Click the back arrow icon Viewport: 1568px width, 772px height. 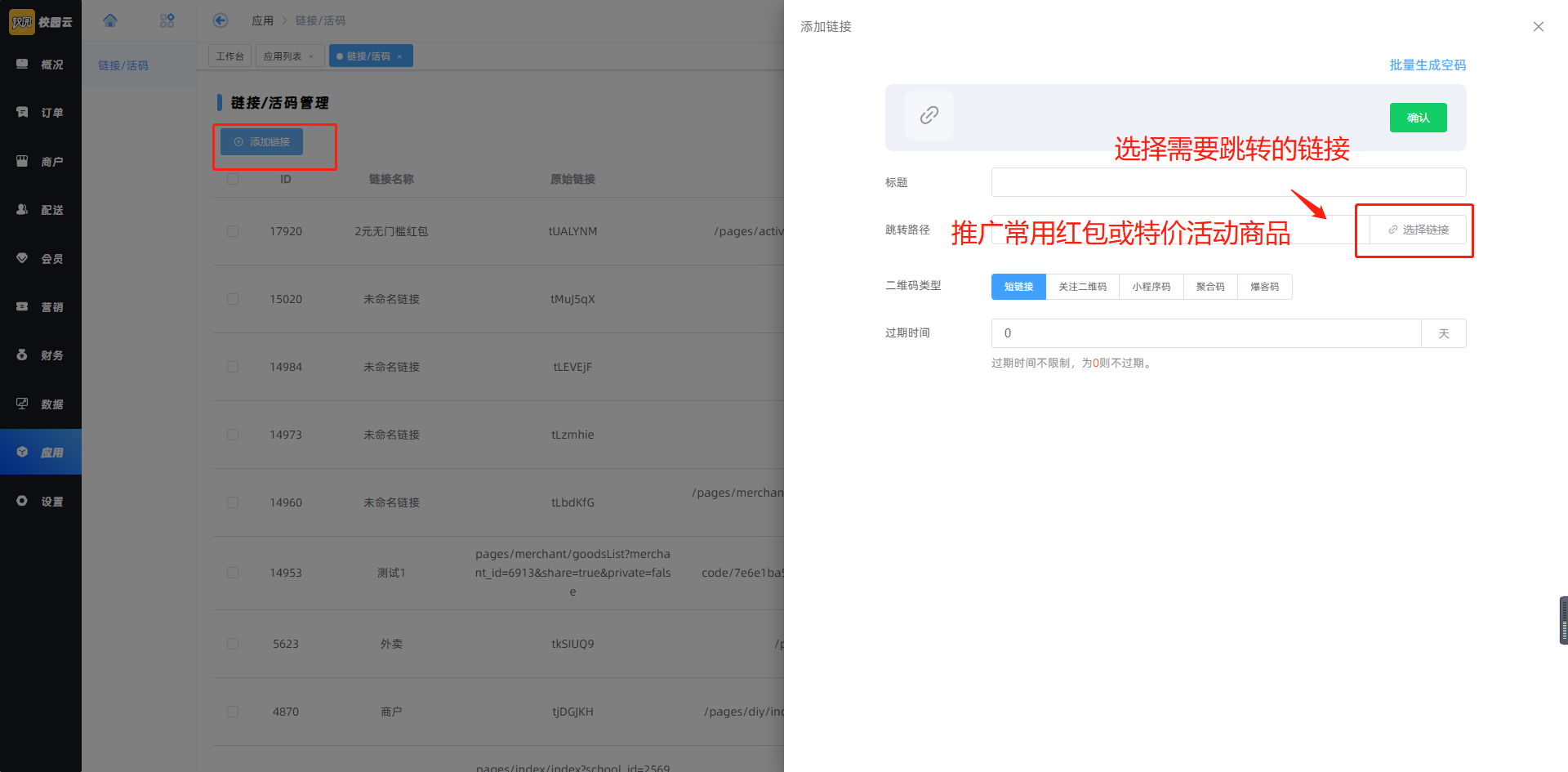click(220, 20)
